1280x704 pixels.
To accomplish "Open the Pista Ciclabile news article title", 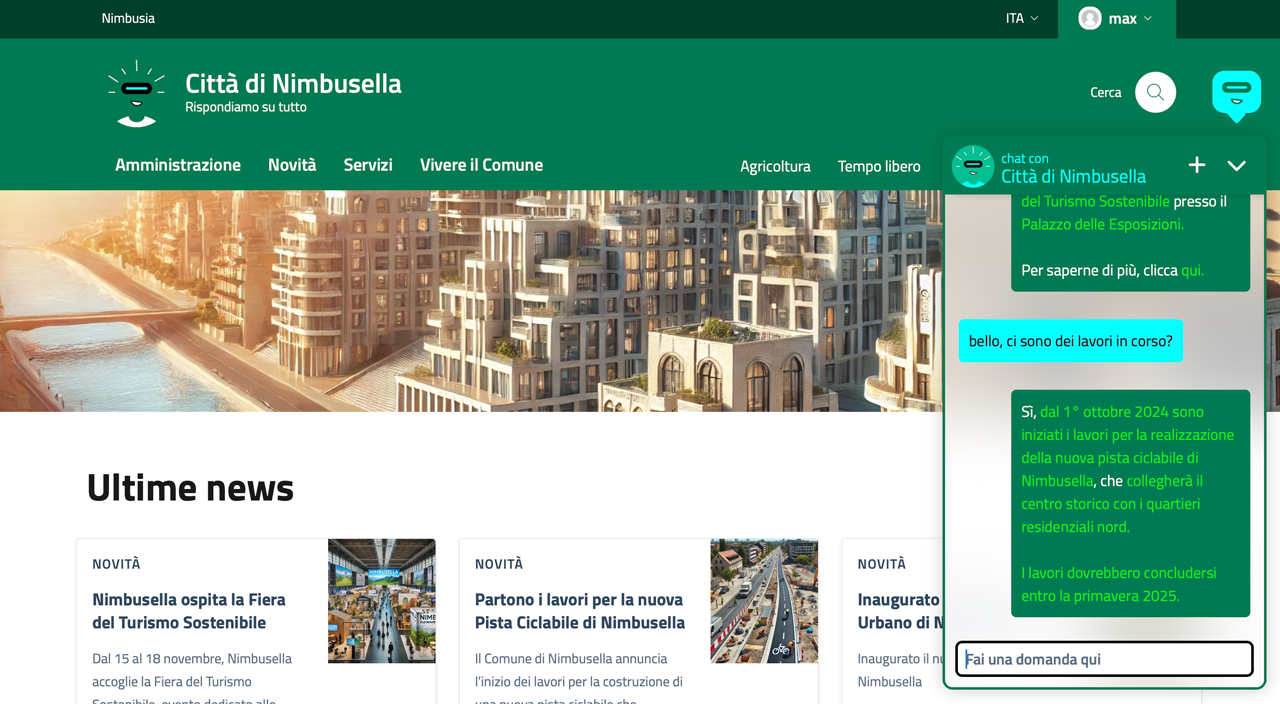I will (579, 611).
